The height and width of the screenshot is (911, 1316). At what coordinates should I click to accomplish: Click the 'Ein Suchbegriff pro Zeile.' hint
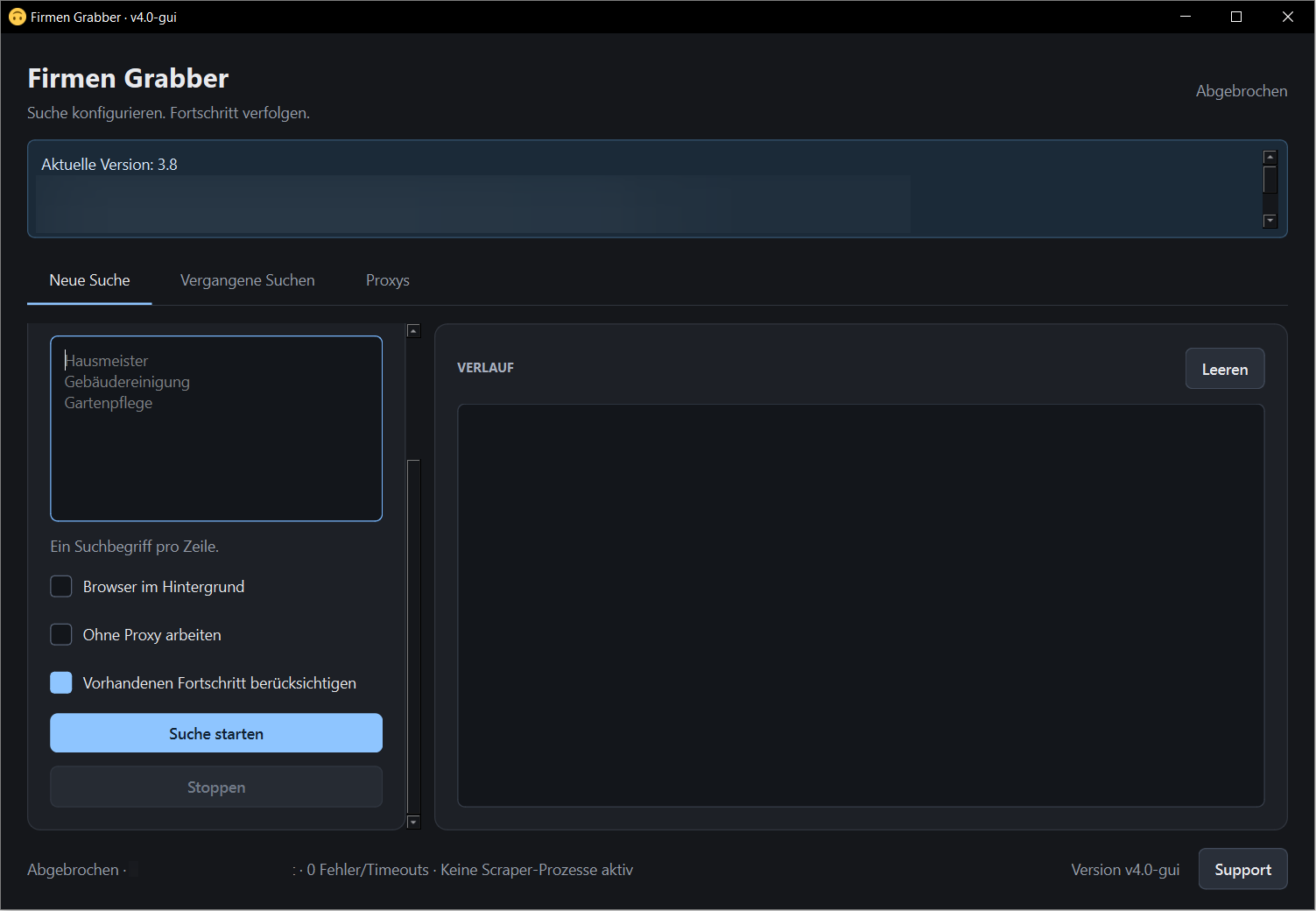tap(135, 547)
